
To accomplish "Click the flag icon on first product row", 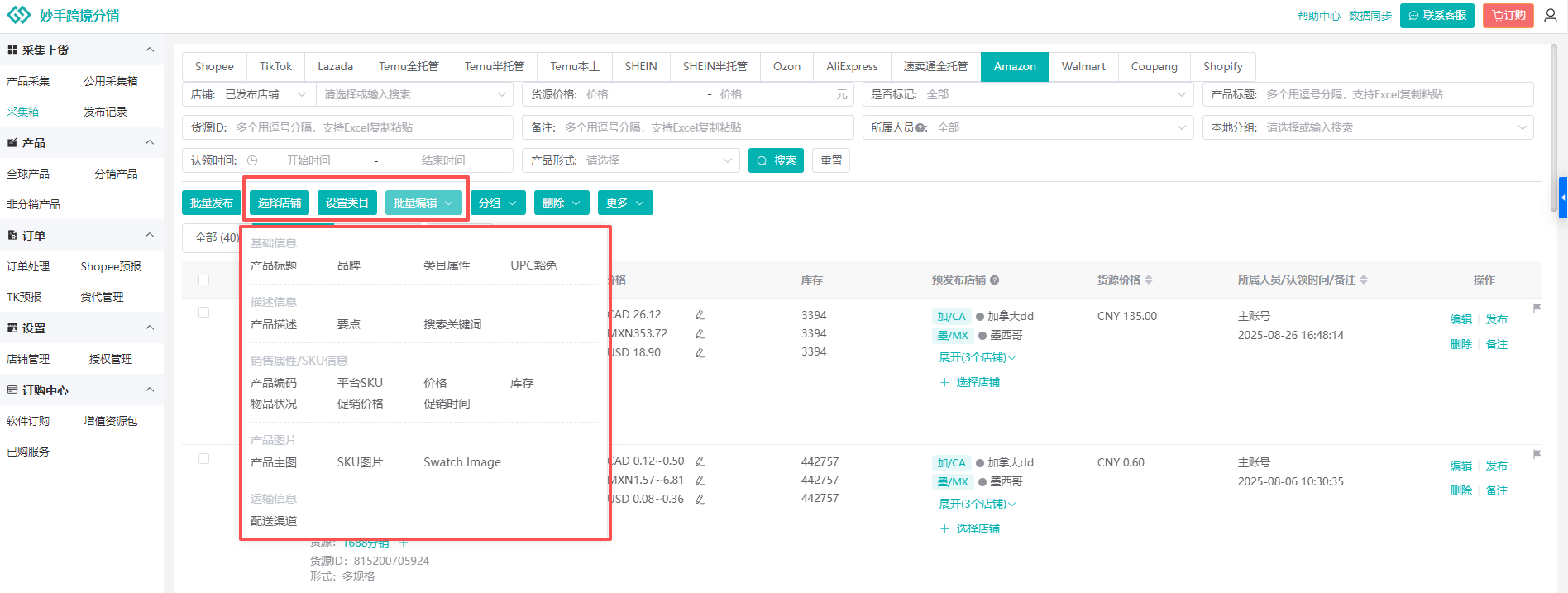I will point(1537,308).
